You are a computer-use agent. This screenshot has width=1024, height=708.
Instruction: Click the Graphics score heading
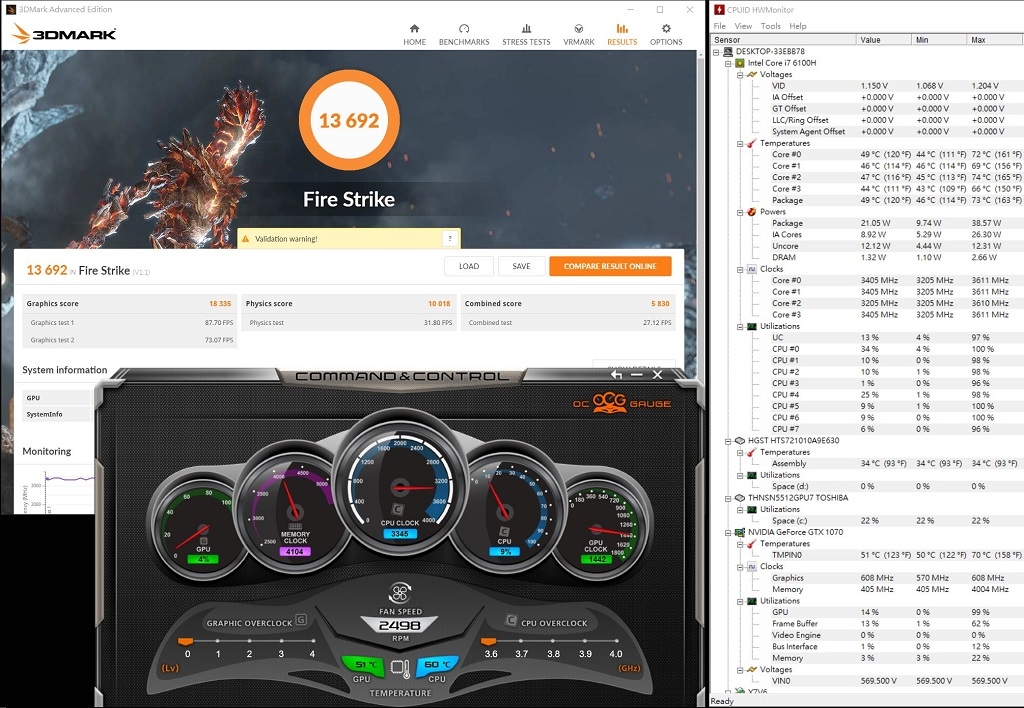[52, 304]
